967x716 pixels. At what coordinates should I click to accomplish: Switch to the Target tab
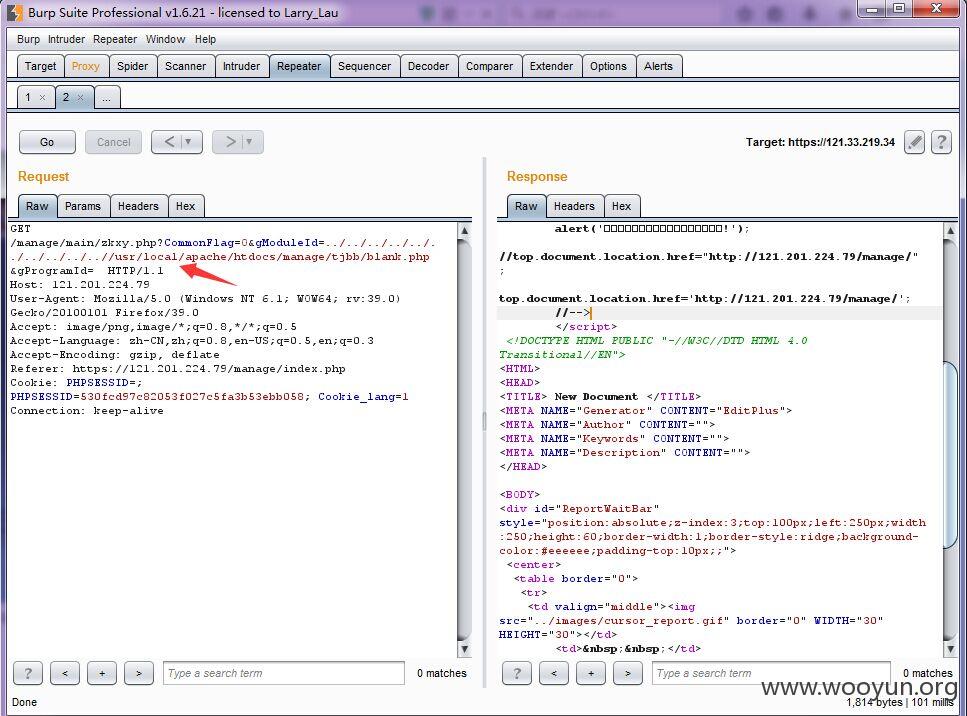click(41, 66)
